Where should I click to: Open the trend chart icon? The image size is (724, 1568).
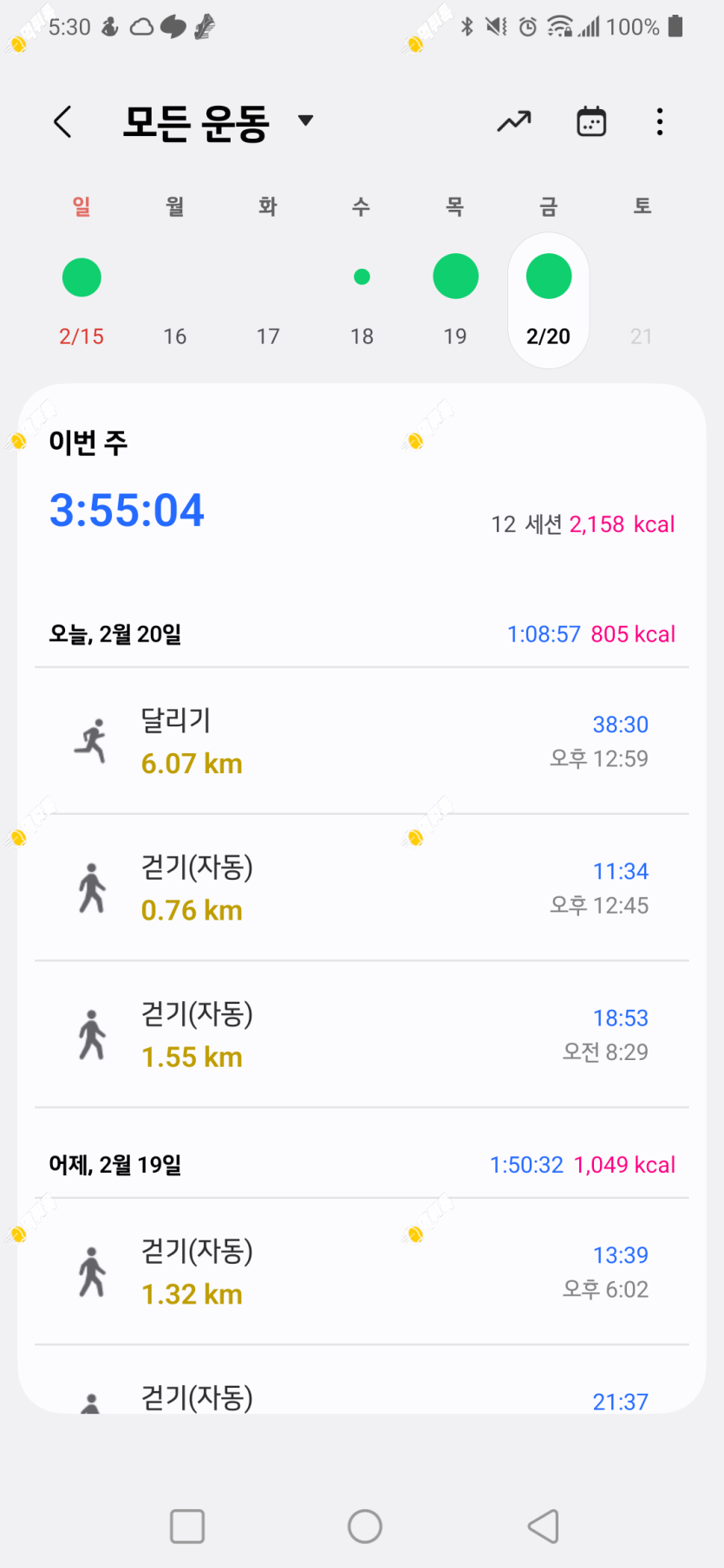[514, 122]
